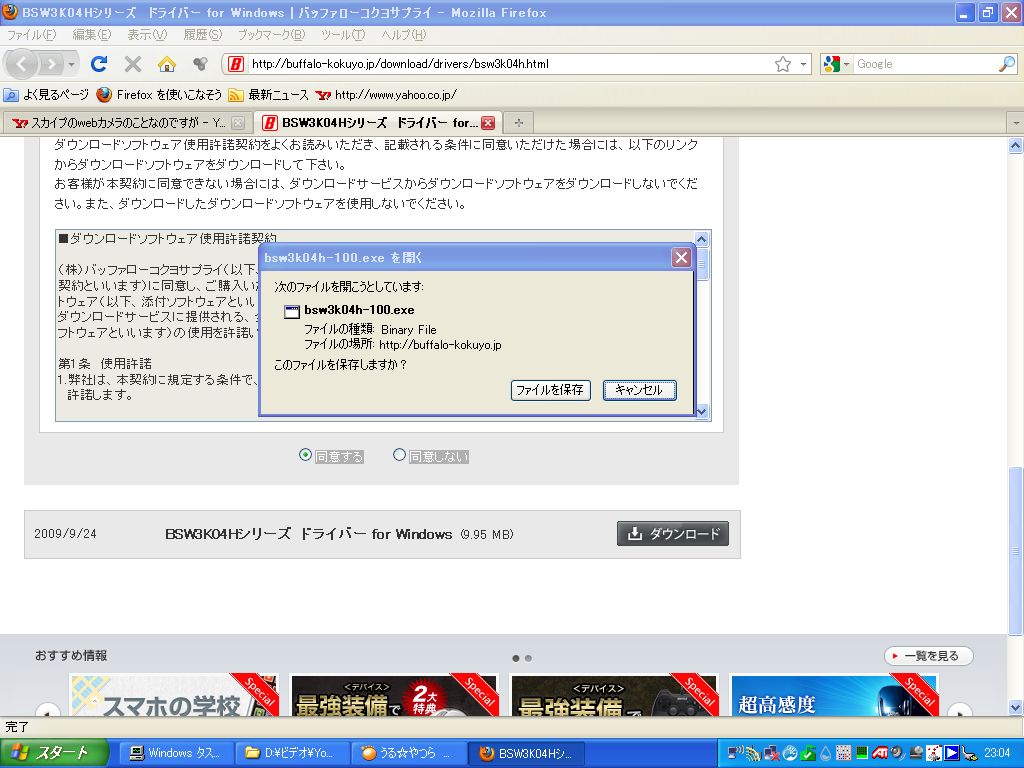Open the history dropdown beside forward arrow
This screenshot has height=768, width=1024.
[72, 64]
